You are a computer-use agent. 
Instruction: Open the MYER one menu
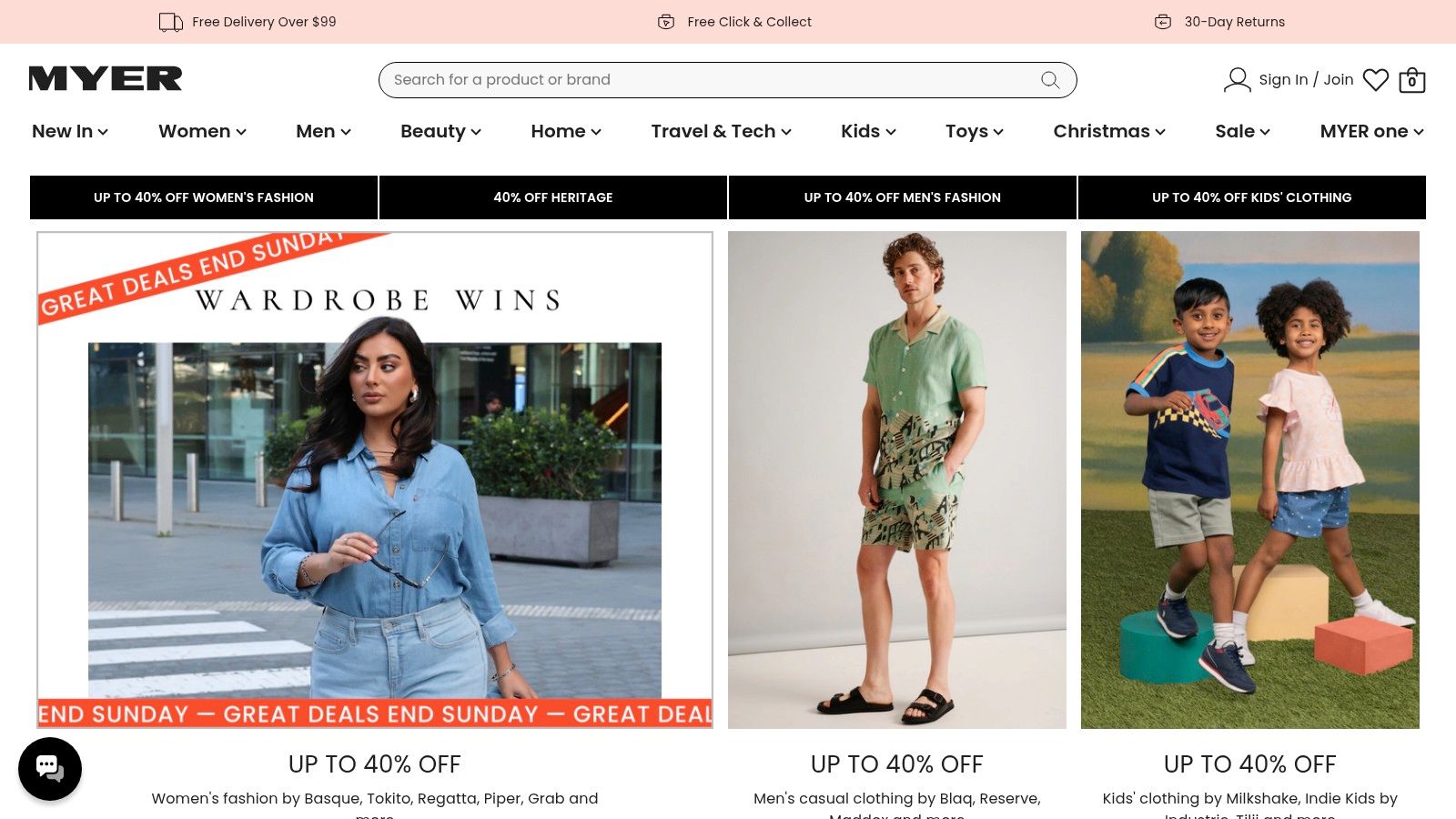tap(1371, 131)
